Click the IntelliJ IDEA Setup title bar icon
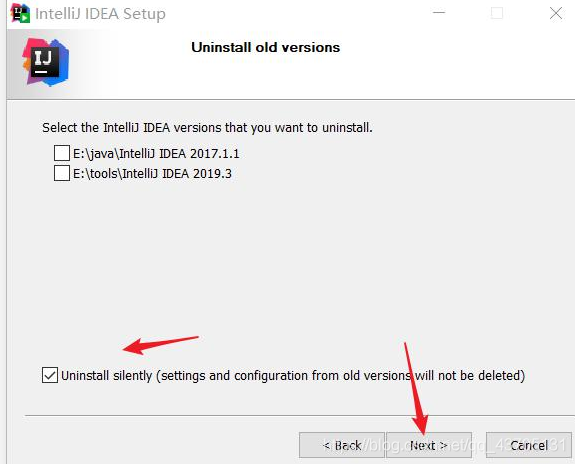 coord(20,13)
